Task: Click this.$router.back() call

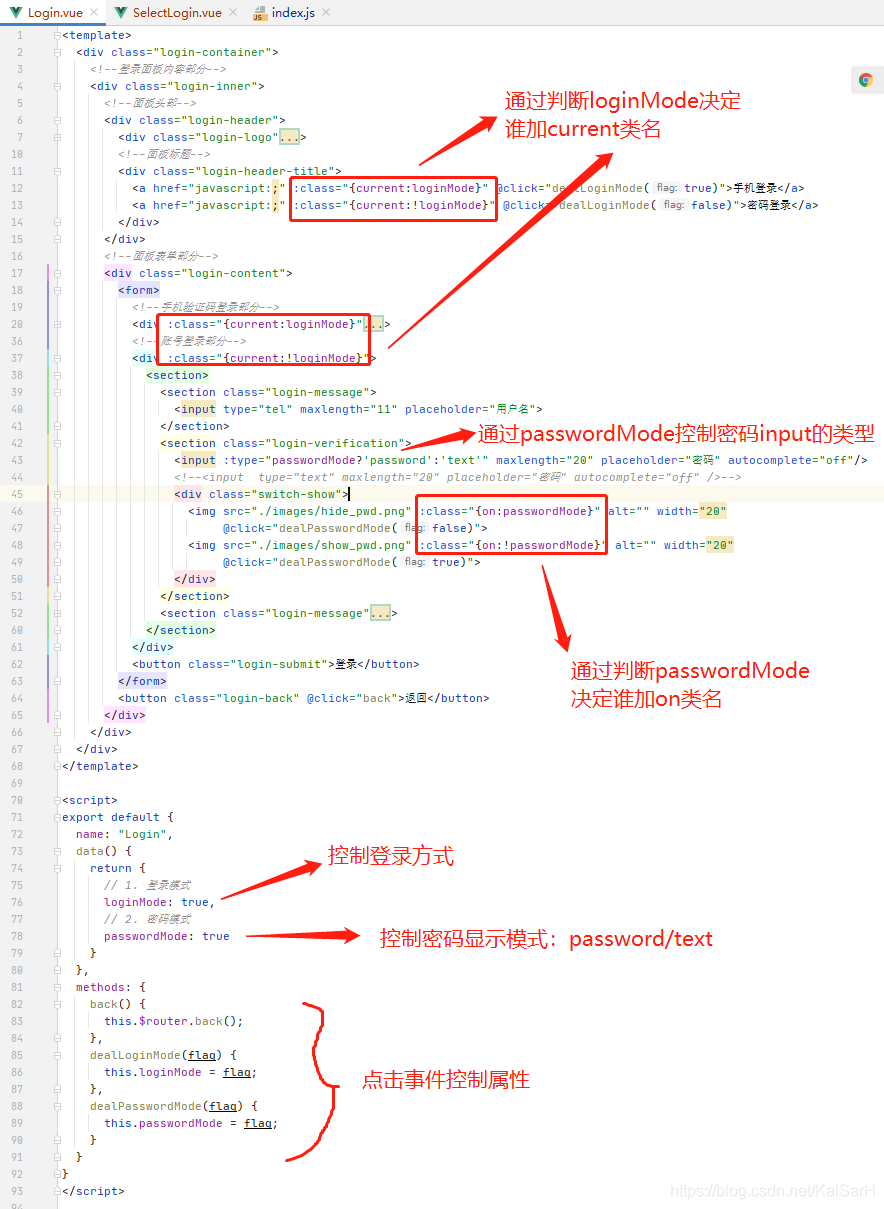Action: point(174,1021)
